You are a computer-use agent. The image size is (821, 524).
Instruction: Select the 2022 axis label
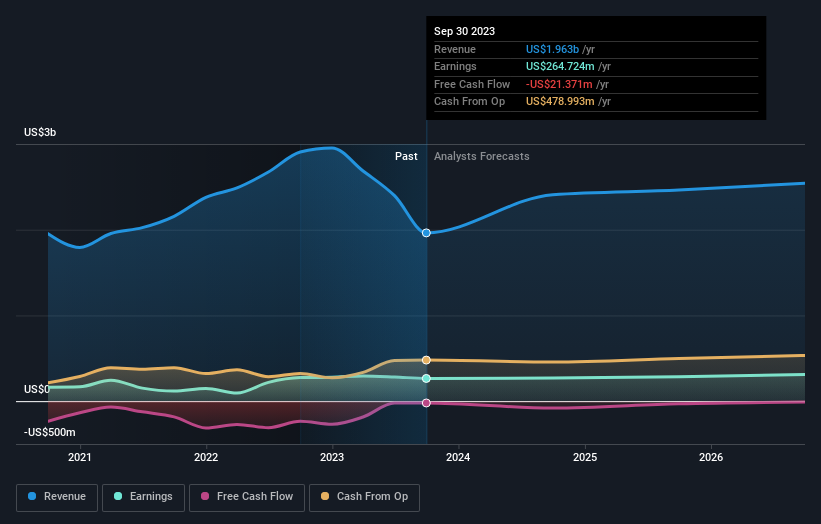[x=206, y=457]
